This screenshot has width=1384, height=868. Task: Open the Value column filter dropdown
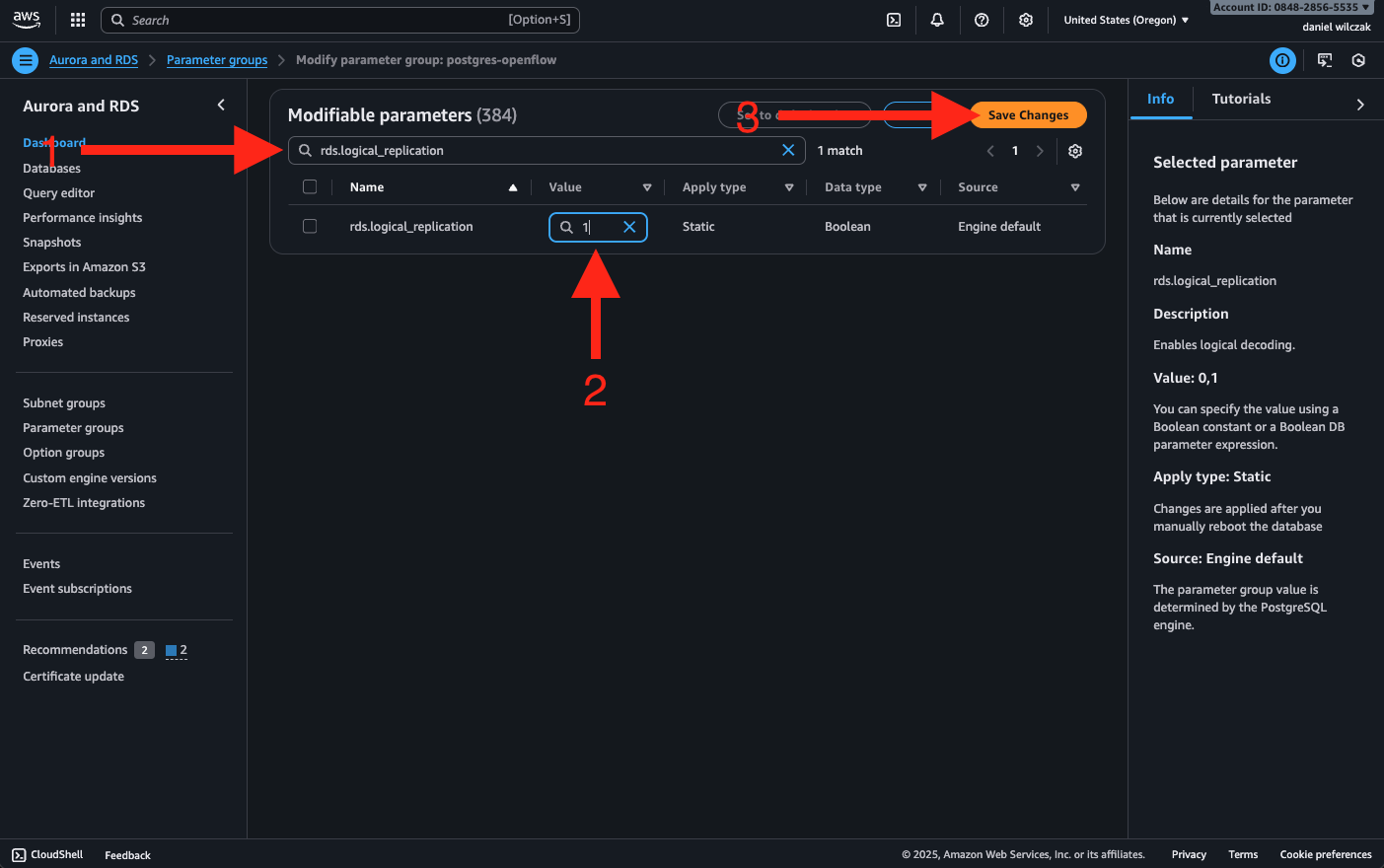(647, 187)
